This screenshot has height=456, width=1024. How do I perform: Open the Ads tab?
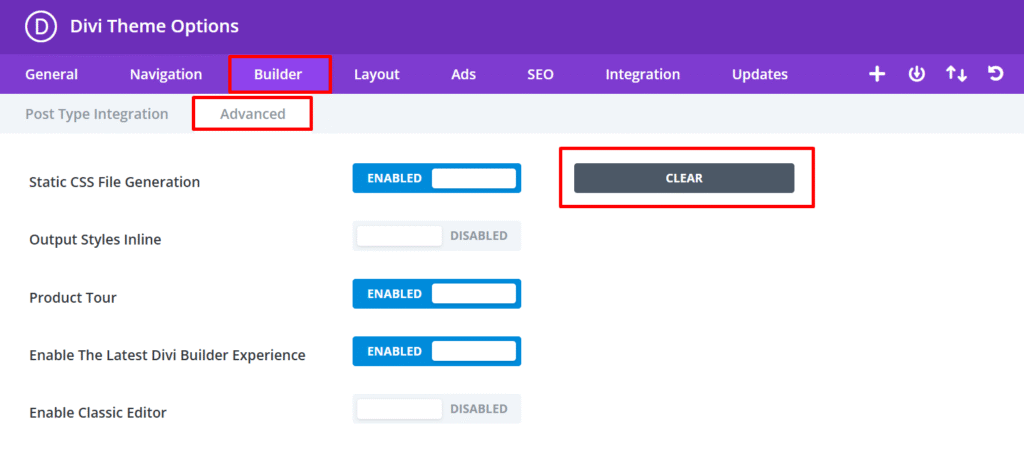[x=464, y=74]
